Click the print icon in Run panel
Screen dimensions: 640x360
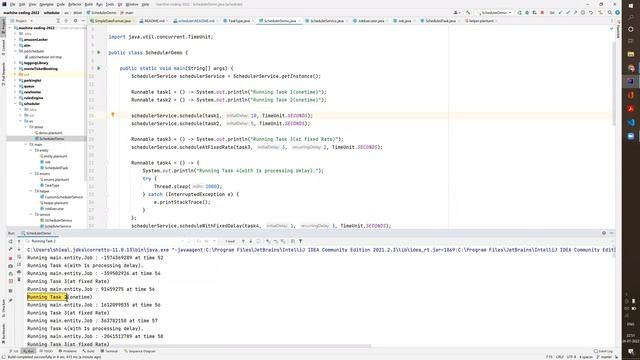tap(19, 272)
